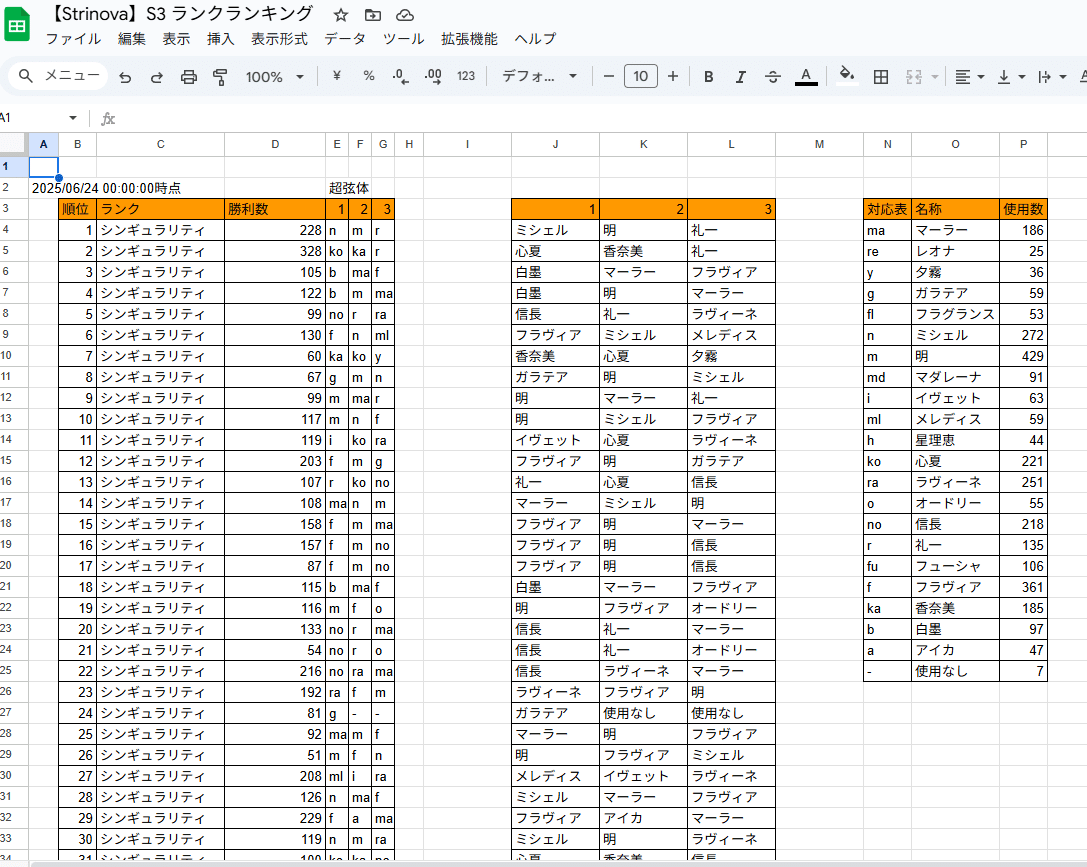Click the redo arrow icon
The width and height of the screenshot is (1087, 867).
pyautogui.click(x=157, y=77)
